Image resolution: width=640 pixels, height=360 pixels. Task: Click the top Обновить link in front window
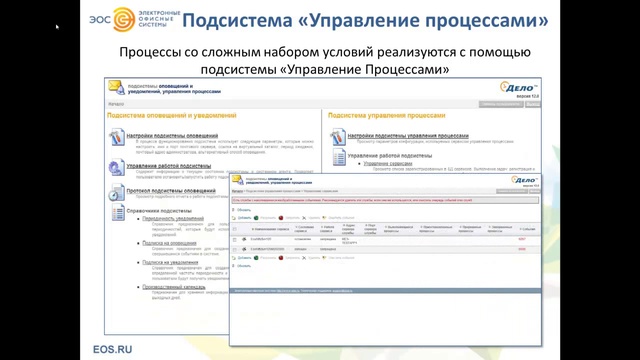[x=244, y=210]
